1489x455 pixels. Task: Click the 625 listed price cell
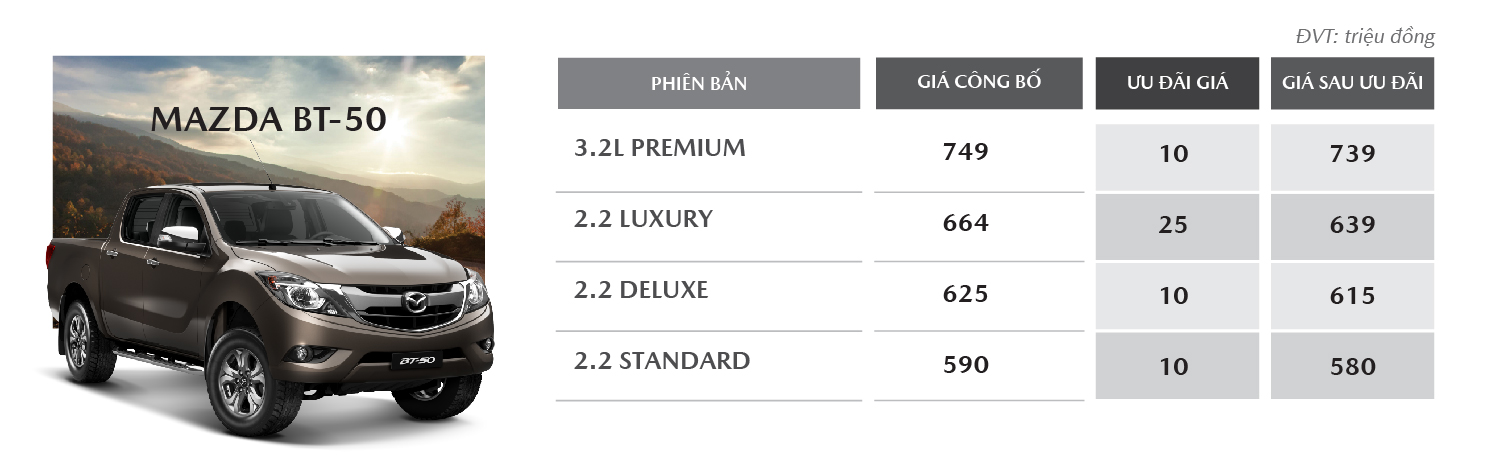point(965,295)
